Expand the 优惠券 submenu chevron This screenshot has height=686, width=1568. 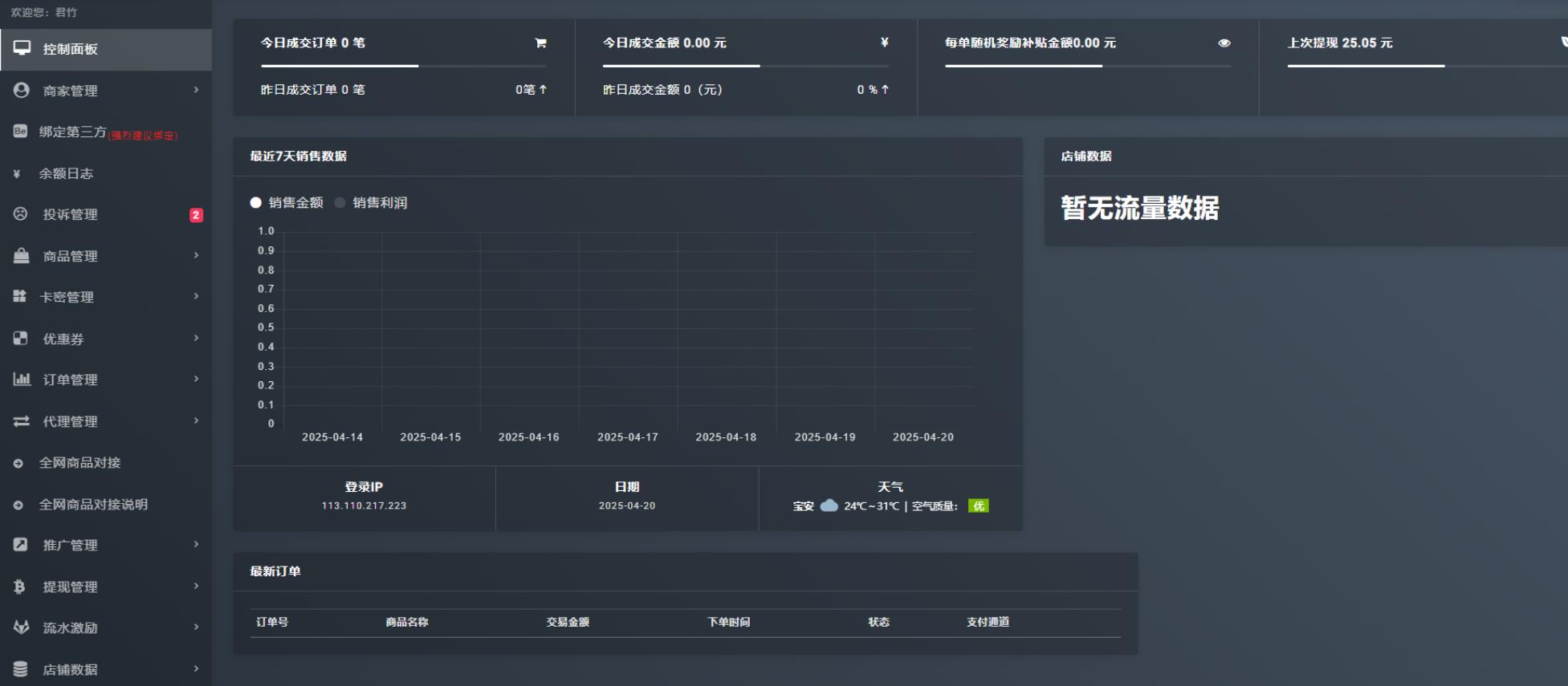(x=196, y=339)
